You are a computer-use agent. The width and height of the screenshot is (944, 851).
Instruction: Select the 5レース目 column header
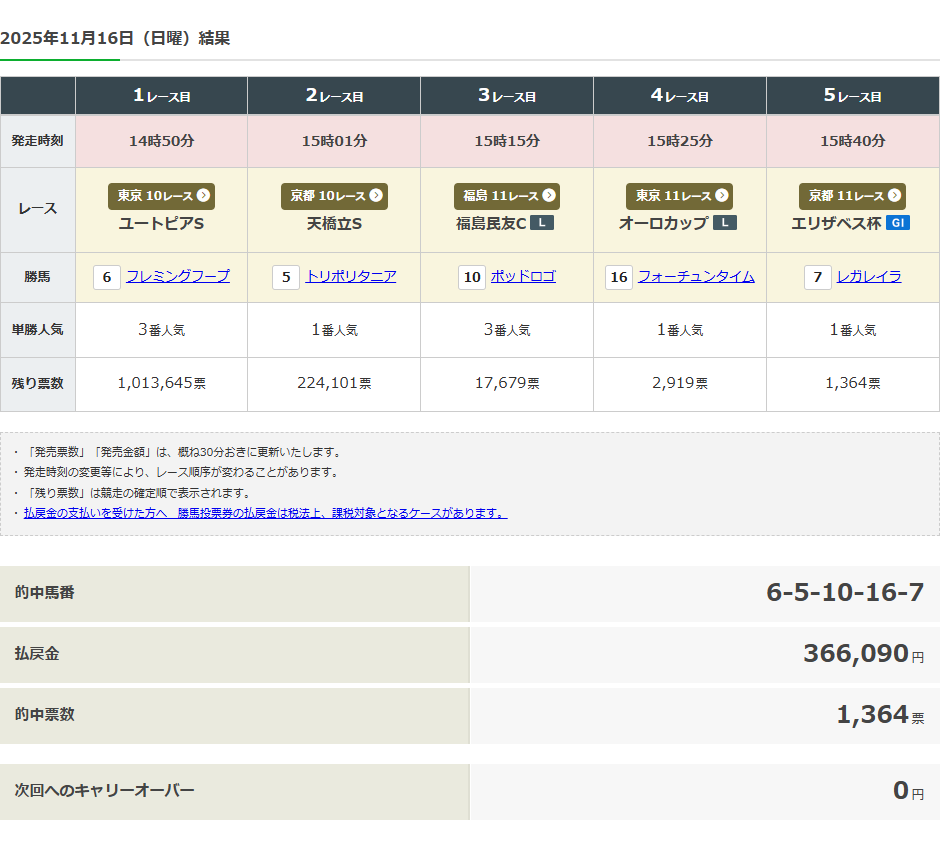(x=852, y=96)
